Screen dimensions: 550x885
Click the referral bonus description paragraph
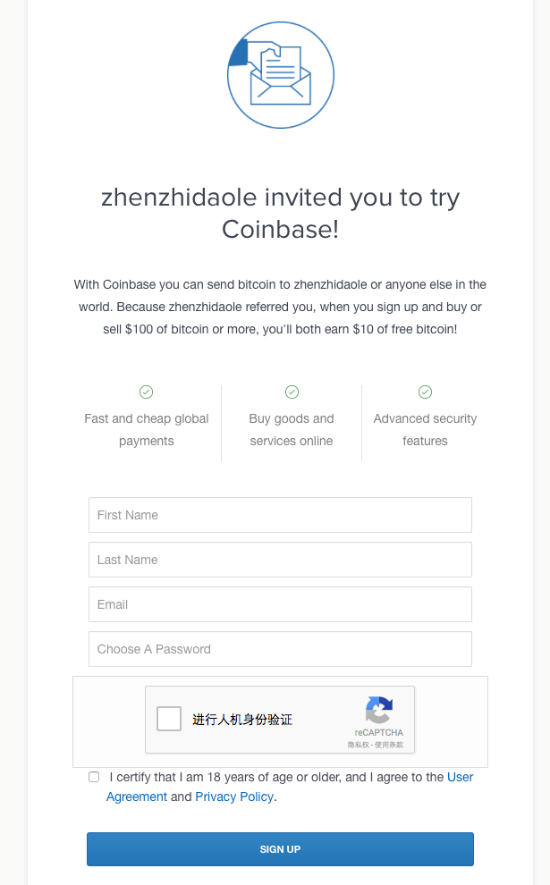(x=280, y=307)
